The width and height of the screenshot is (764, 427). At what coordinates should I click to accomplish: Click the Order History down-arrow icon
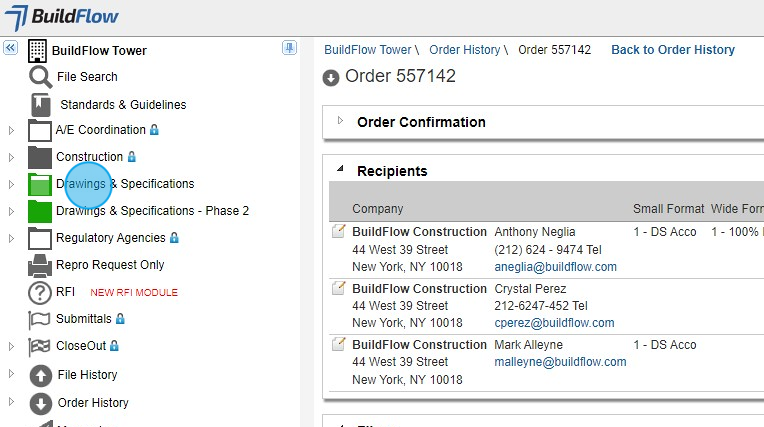pos(41,403)
